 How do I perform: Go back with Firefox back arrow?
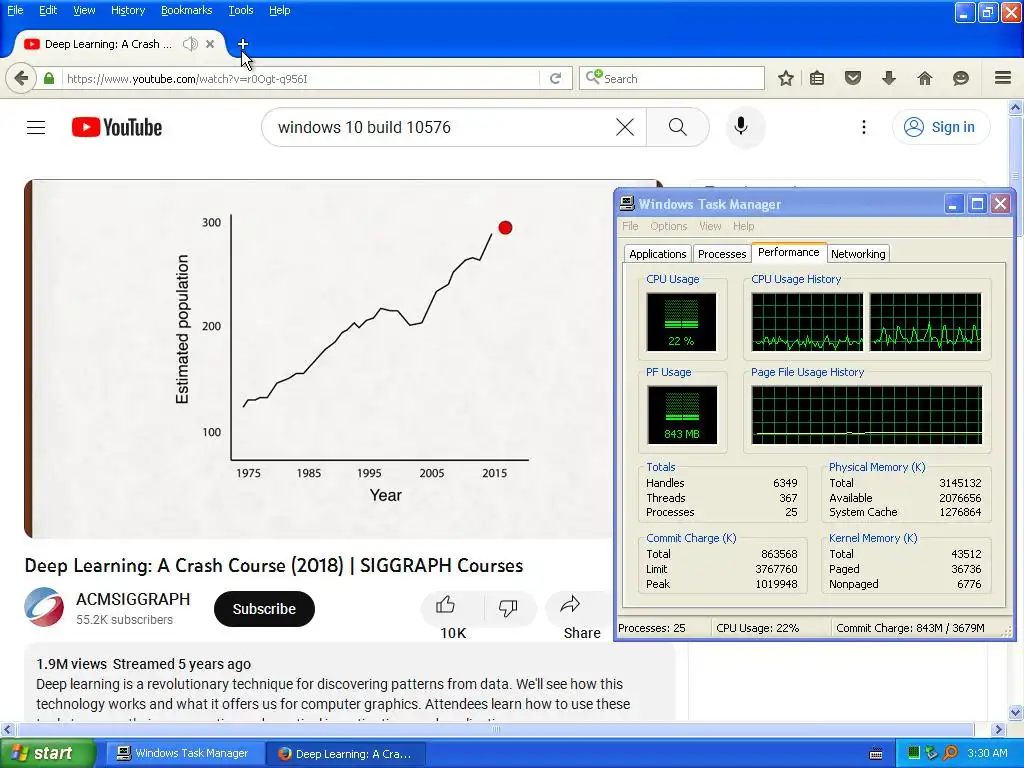pos(21,78)
